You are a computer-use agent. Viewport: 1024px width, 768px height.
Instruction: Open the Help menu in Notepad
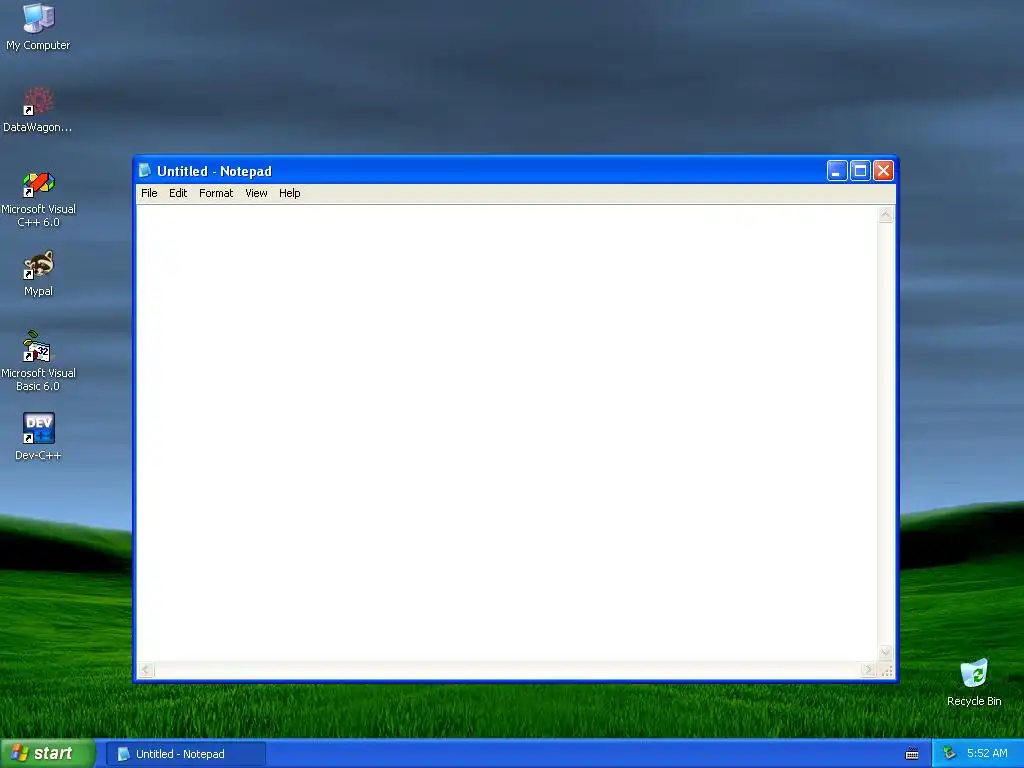[289, 193]
